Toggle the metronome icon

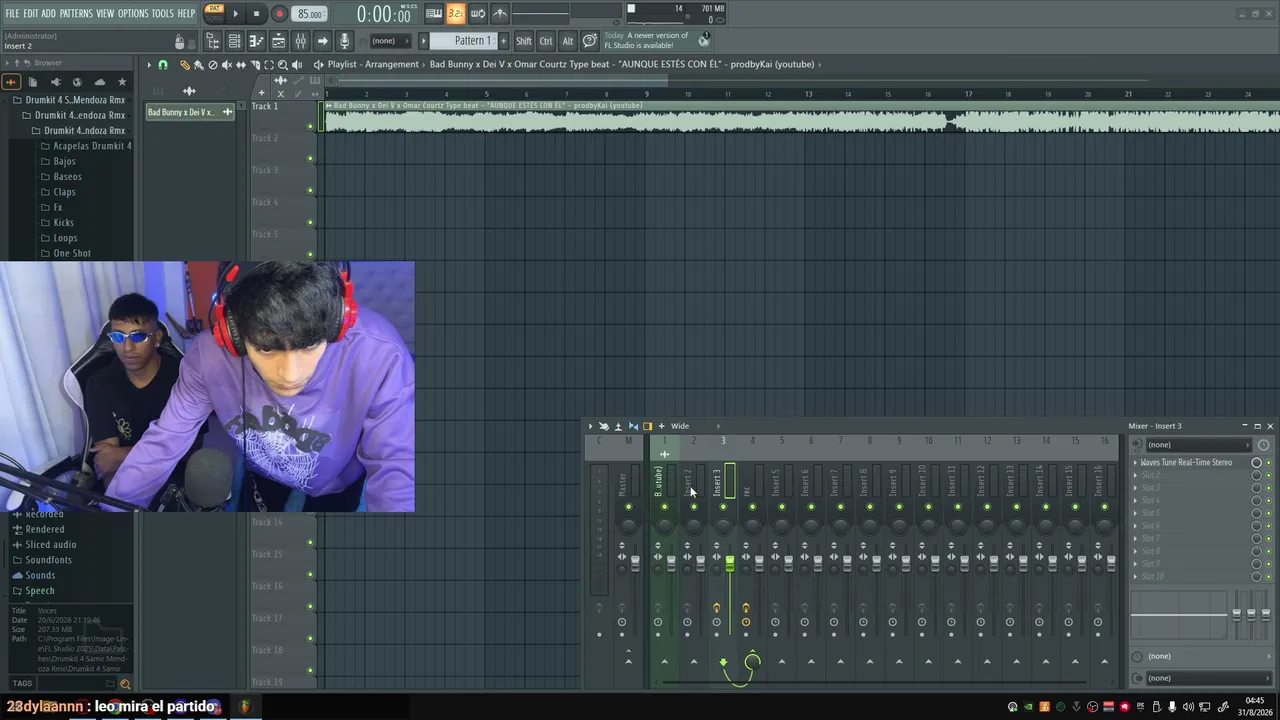tap(500, 14)
